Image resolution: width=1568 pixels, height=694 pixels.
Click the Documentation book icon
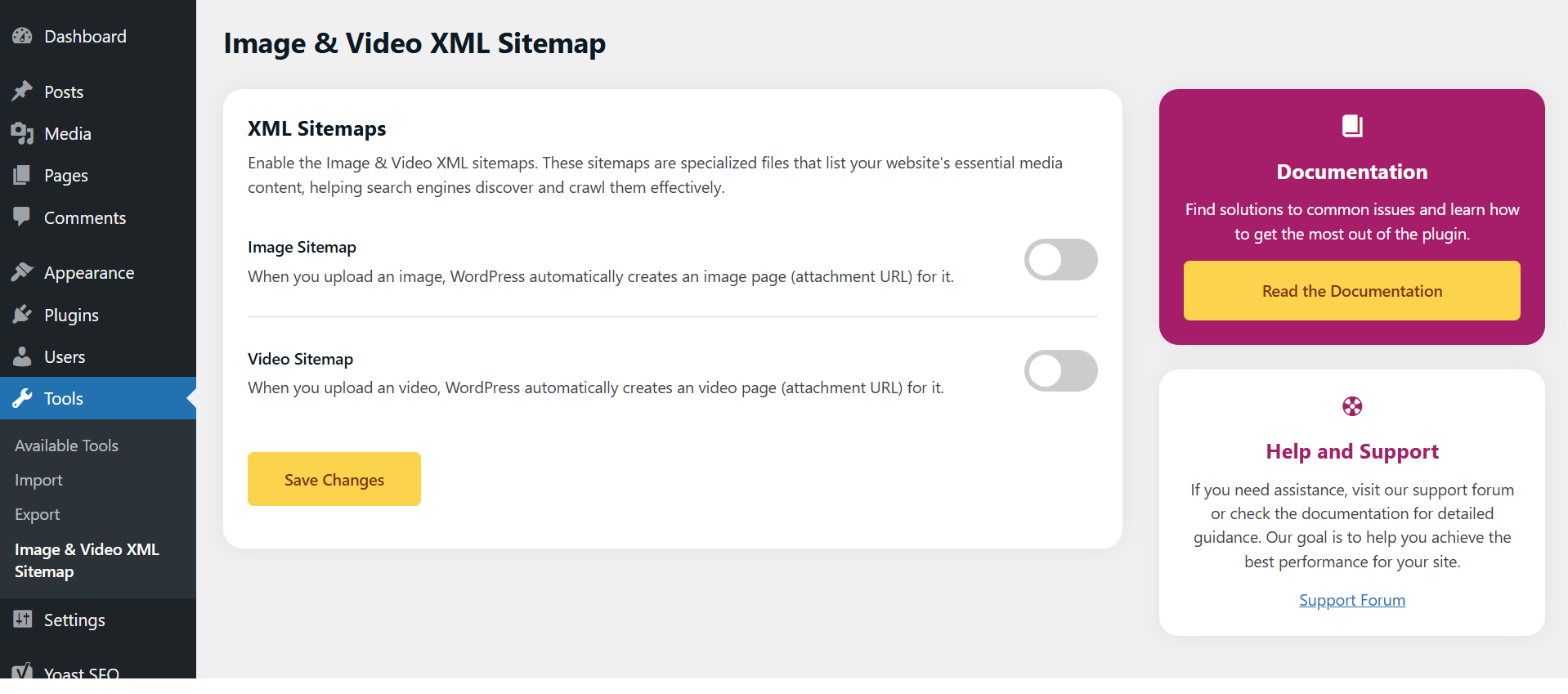tap(1352, 126)
